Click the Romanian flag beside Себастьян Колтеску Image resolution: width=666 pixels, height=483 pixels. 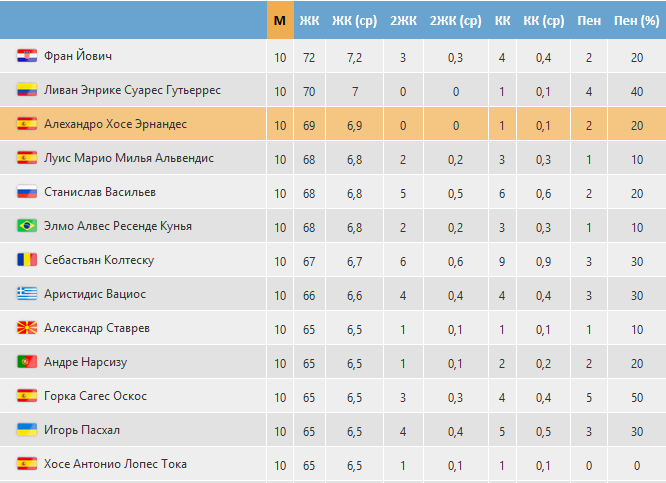tap(27, 260)
